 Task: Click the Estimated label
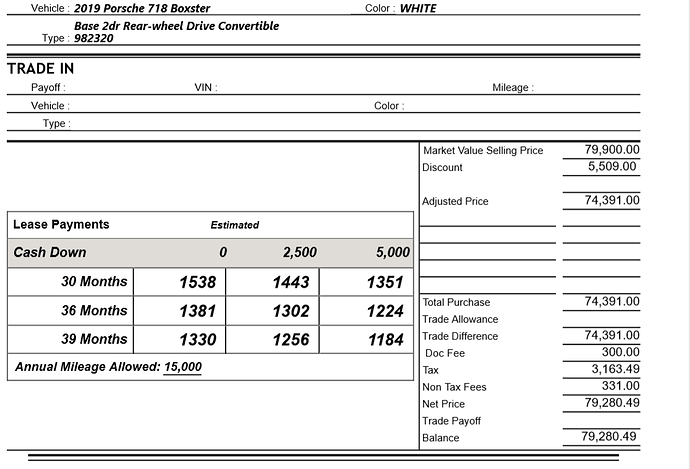pyautogui.click(x=235, y=225)
